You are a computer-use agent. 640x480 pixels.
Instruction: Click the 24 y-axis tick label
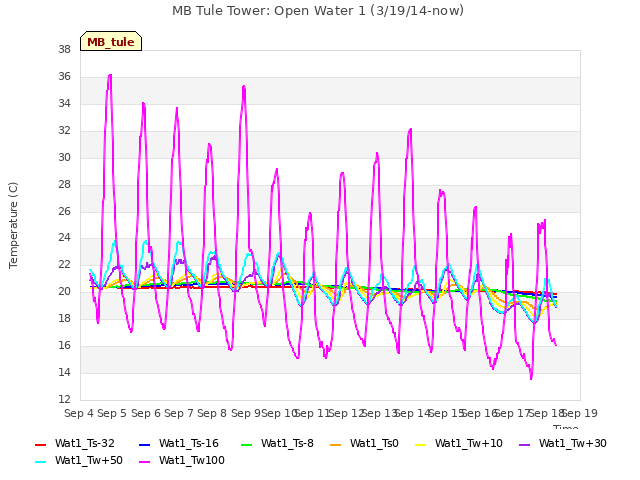pyautogui.click(x=64, y=238)
